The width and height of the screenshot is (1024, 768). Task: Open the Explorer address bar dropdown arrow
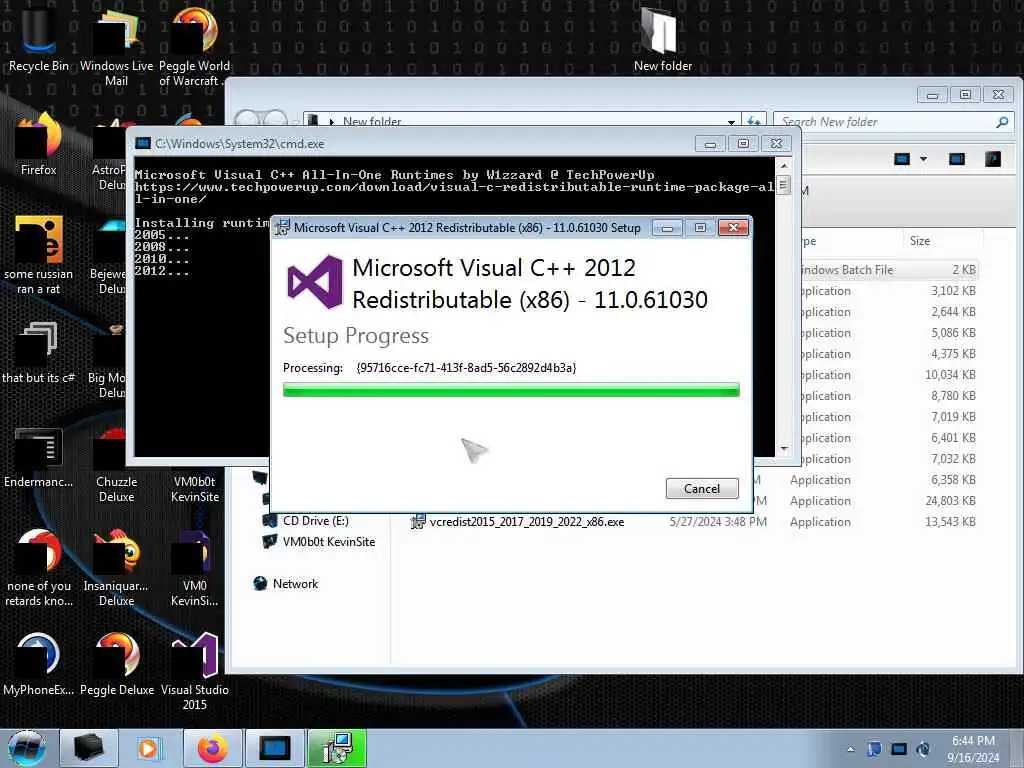[731, 121]
